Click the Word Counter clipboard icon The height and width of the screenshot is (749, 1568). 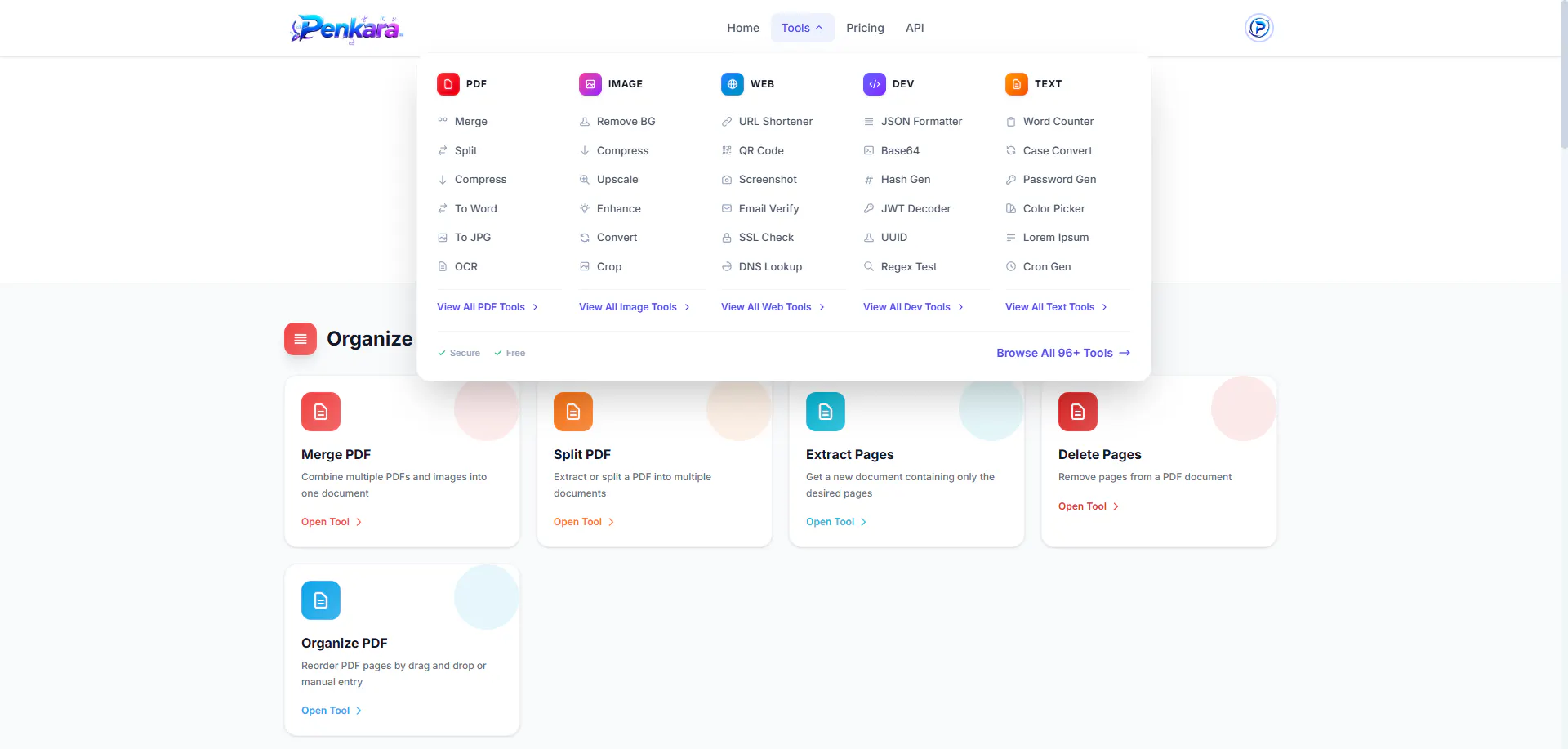pyautogui.click(x=1011, y=122)
